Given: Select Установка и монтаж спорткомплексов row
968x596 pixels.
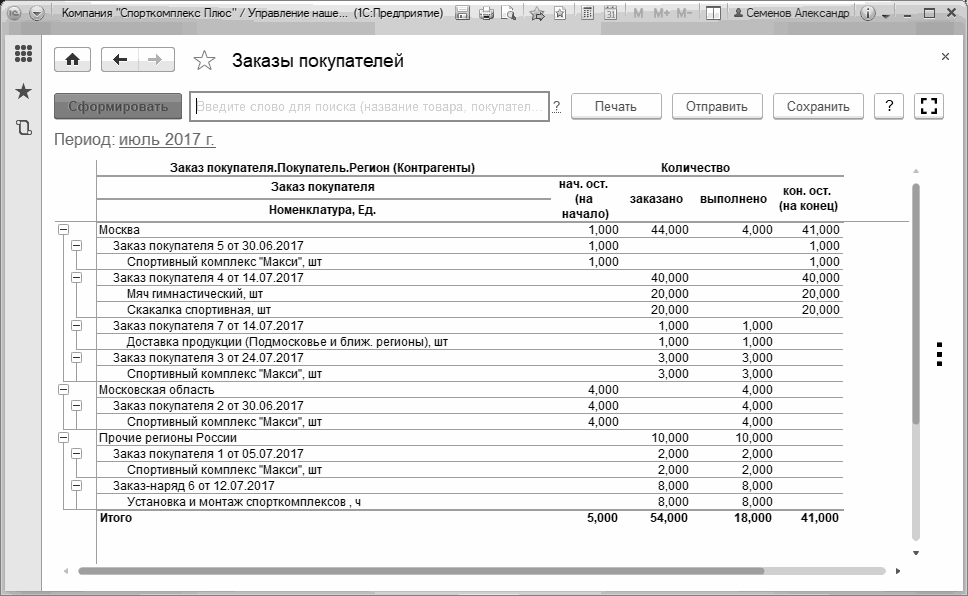Looking at the screenshot, I should [x=470, y=502].
